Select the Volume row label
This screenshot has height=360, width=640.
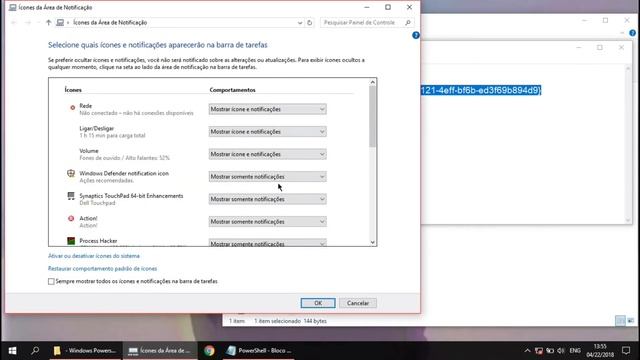point(89,151)
